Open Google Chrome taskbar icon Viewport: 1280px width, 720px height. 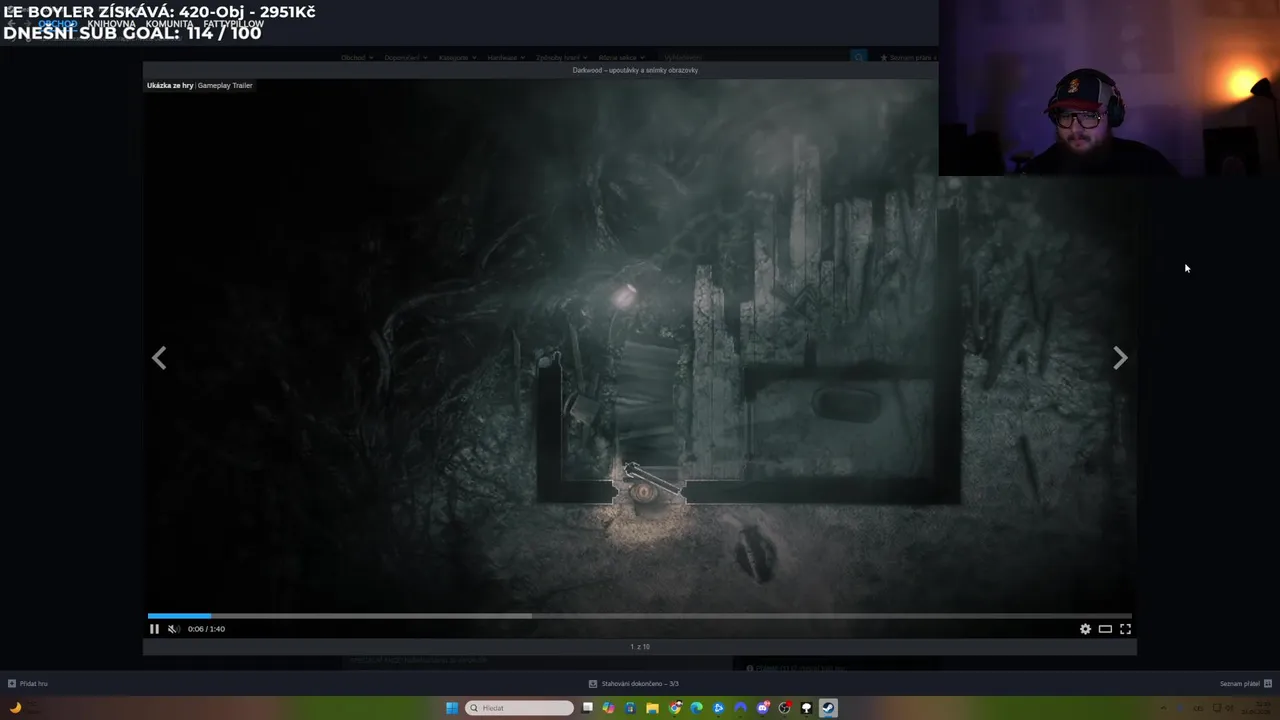[x=675, y=708]
